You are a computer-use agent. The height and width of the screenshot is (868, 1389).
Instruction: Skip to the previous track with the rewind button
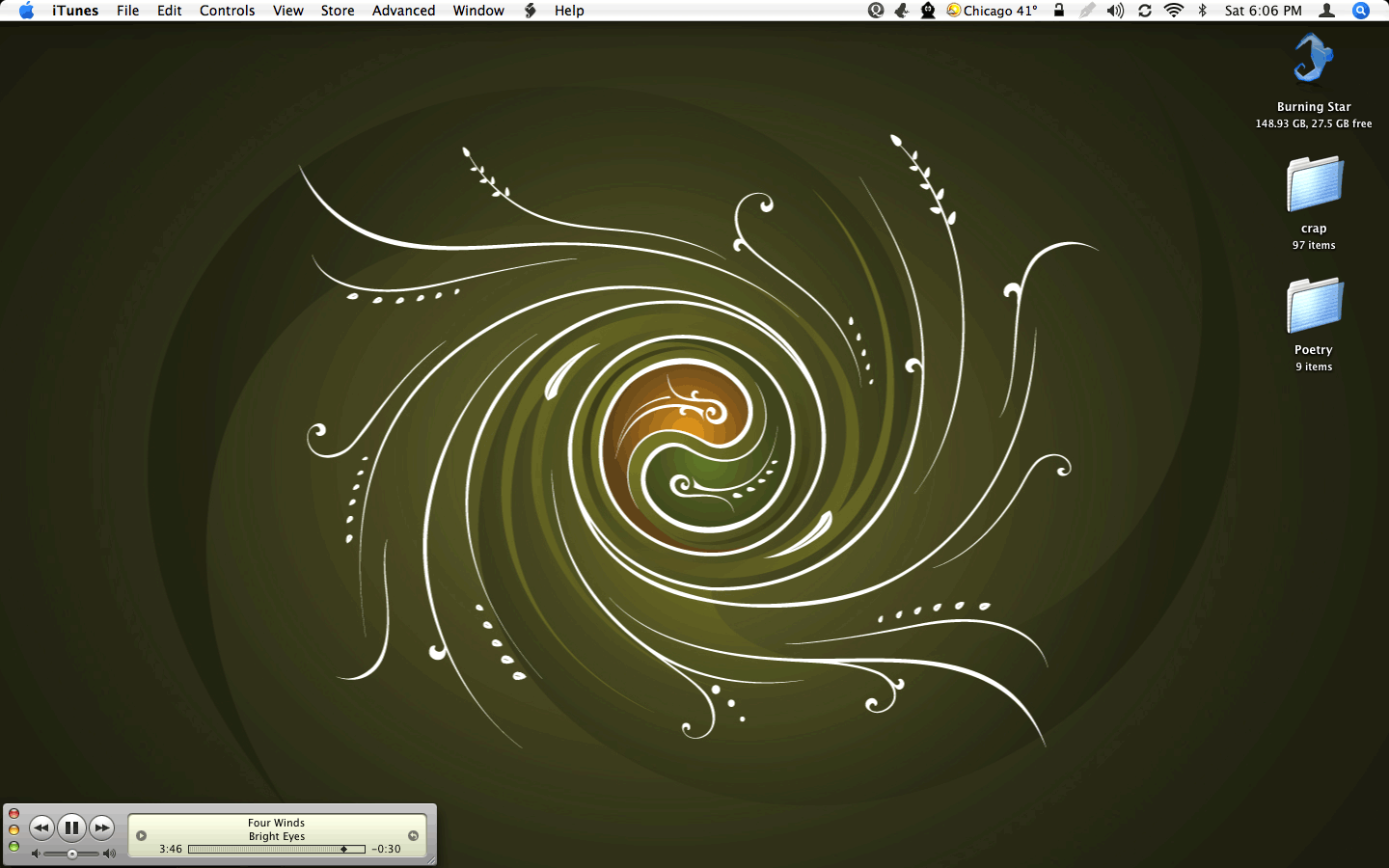coord(41,827)
